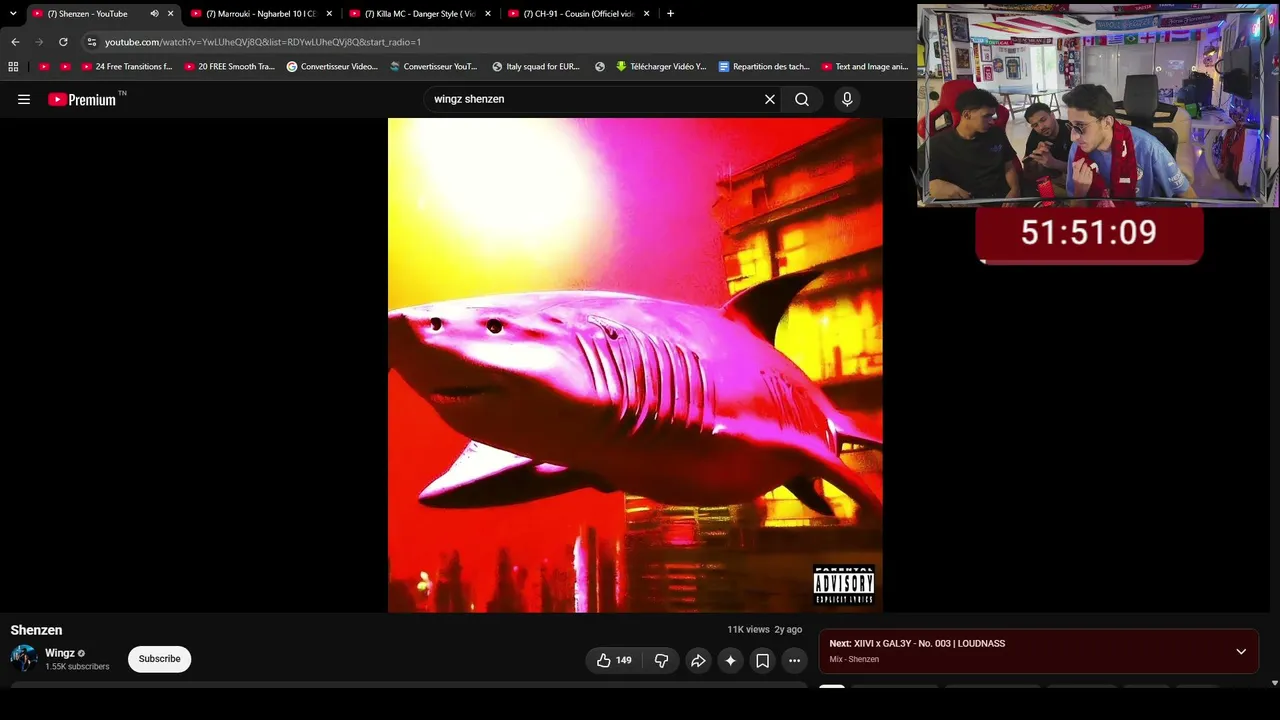Image resolution: width=1280 pixels, height=720 pixels.
Task: Open the apps grid in bookmarks bar
Action: (x=13, y=67)
